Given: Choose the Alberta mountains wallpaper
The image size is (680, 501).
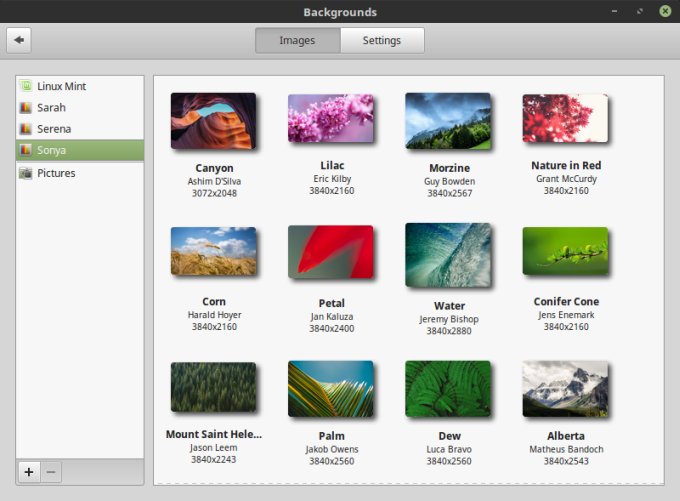Looking at the screenshot, I should coord(565,388).
